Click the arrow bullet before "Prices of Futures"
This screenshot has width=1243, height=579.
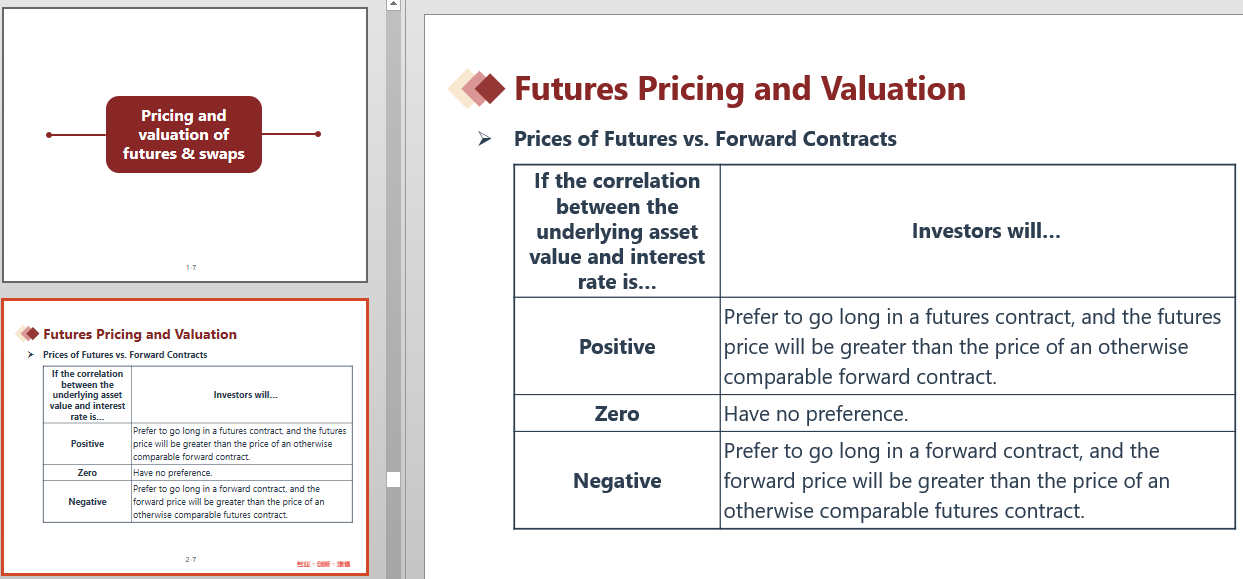pos(485,139)
